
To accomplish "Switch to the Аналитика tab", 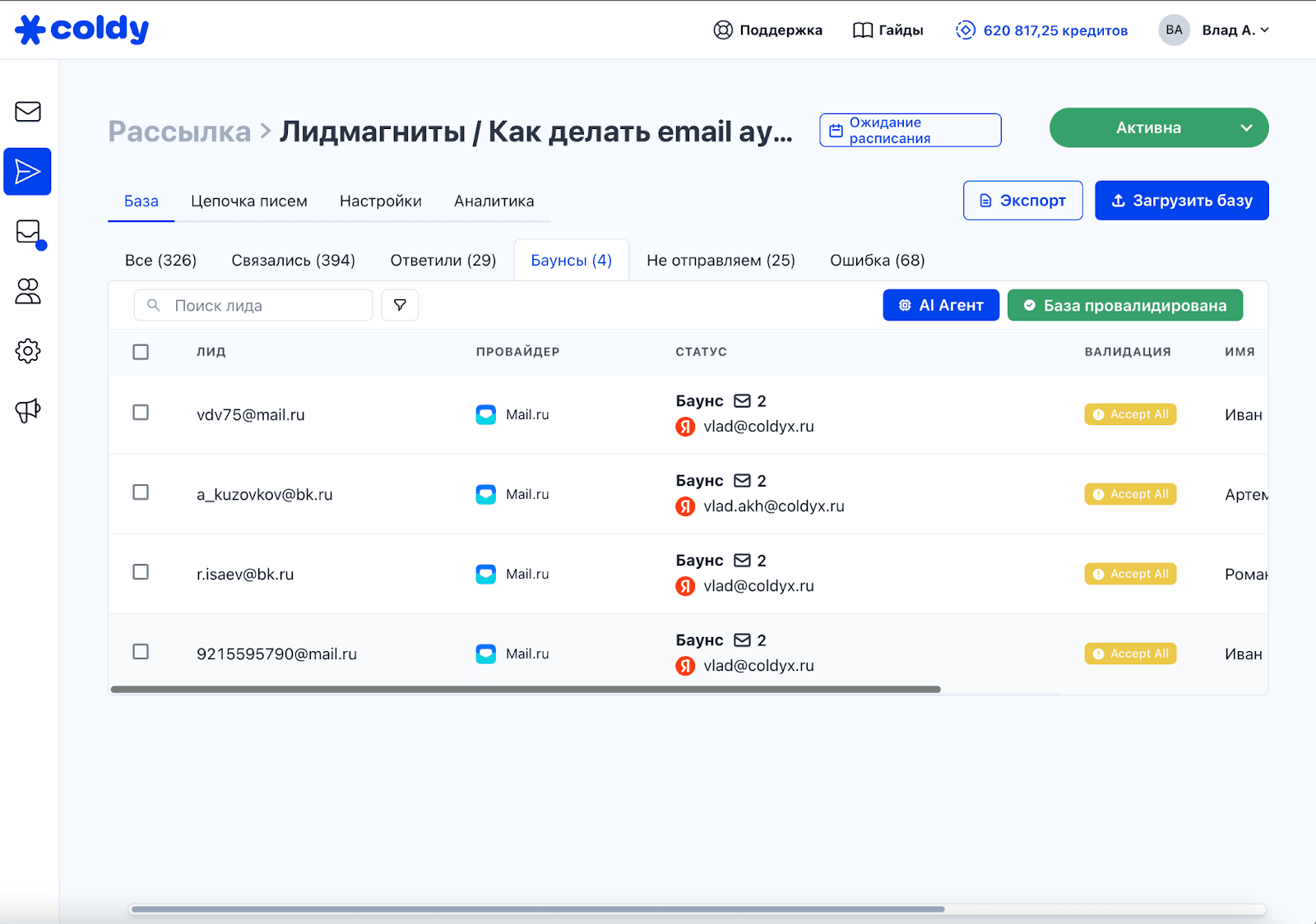I will (493, 201).
